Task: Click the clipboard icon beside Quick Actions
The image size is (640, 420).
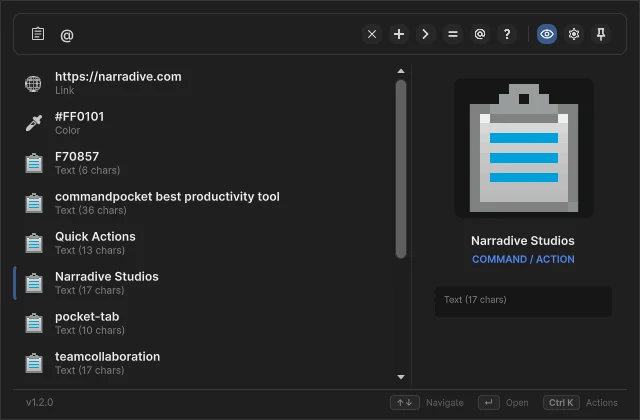Action: coord(34,243)
